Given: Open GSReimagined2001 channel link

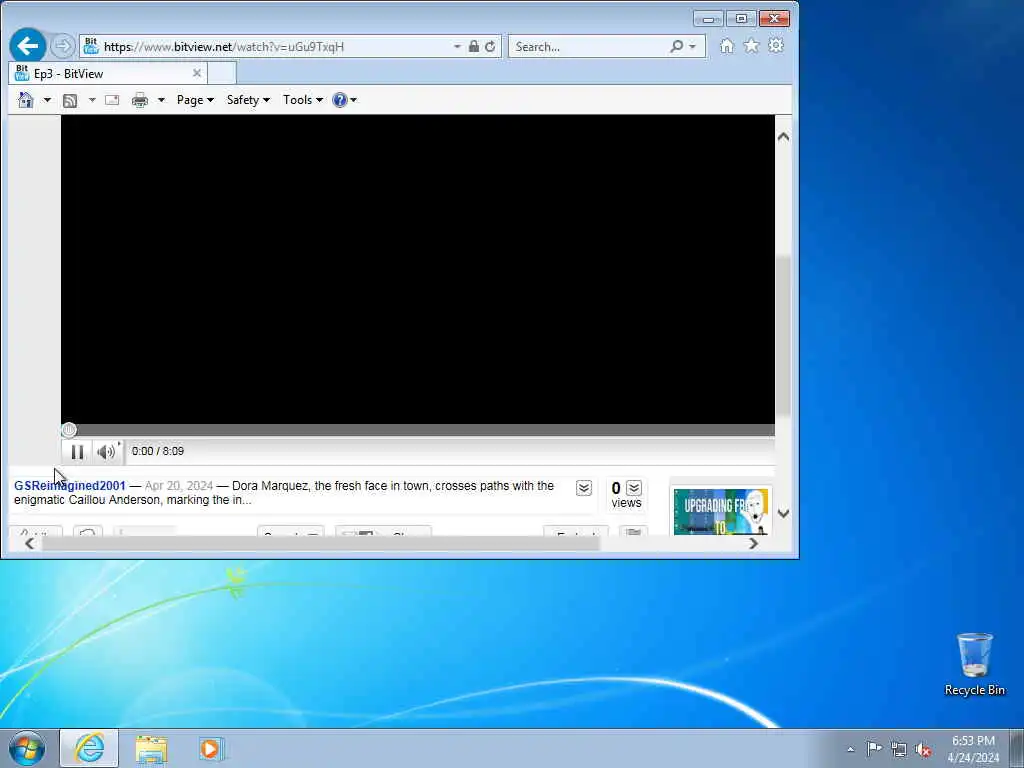Looking at the screenshot, I should (70, 486).
